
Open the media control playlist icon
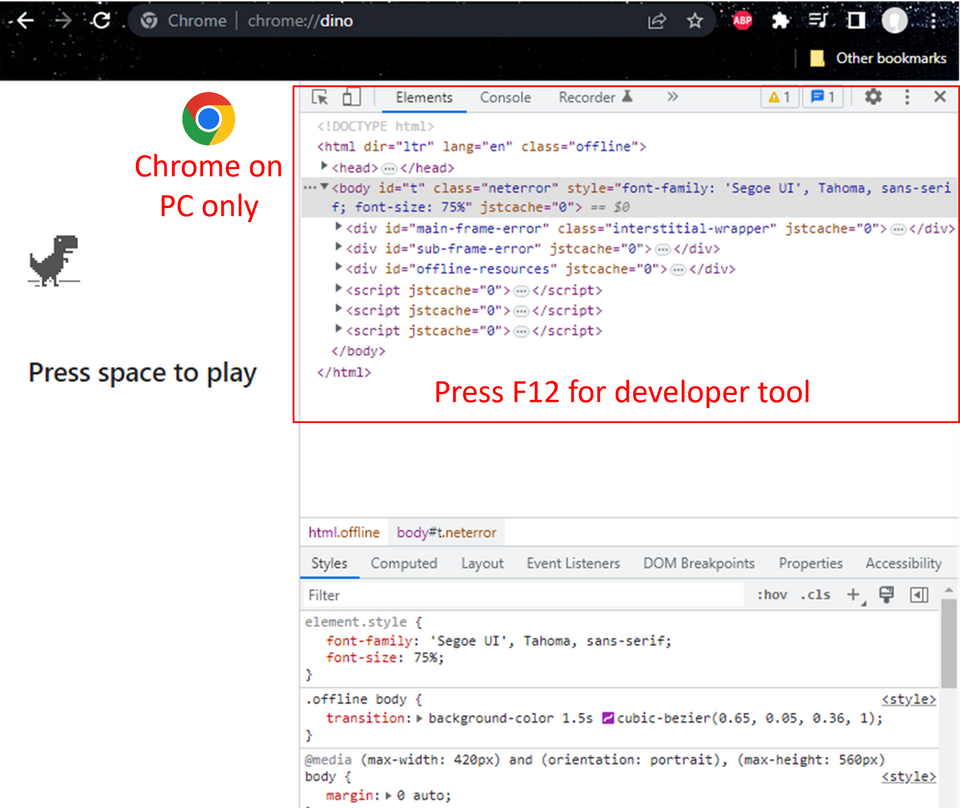[x=818, y=20]
